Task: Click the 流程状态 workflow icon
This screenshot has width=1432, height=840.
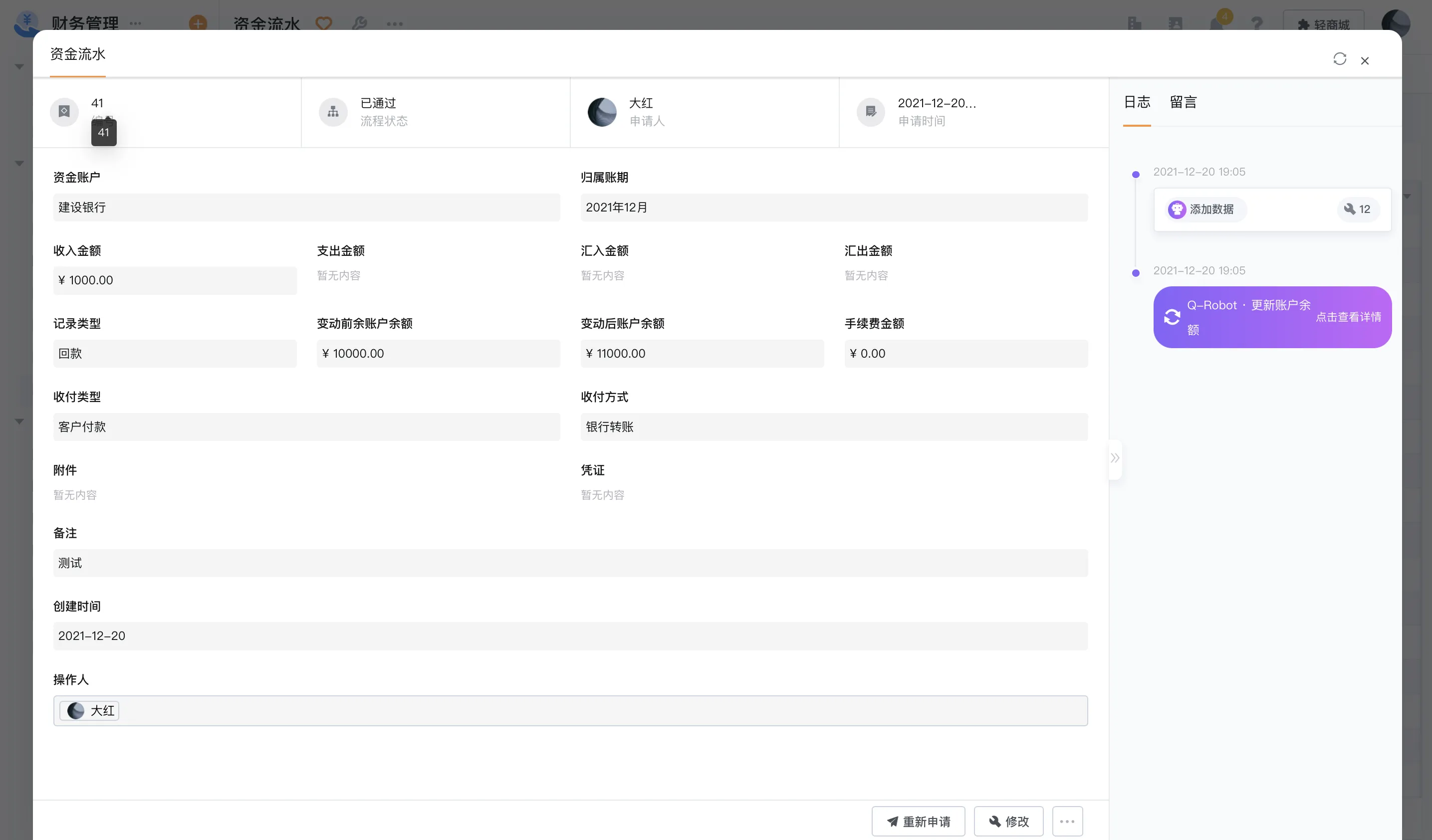Action: (x=333, y=112)
